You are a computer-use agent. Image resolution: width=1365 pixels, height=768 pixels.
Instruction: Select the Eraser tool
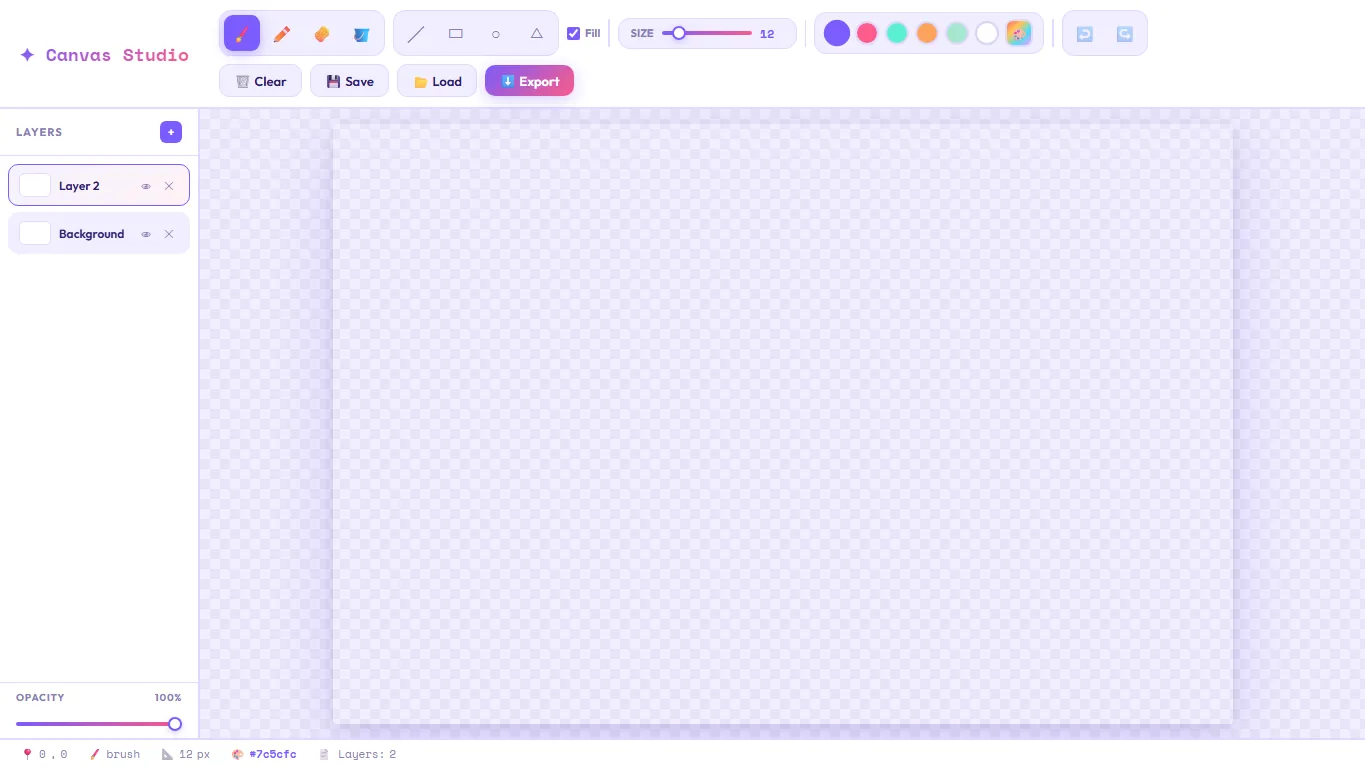click(322, 33)
